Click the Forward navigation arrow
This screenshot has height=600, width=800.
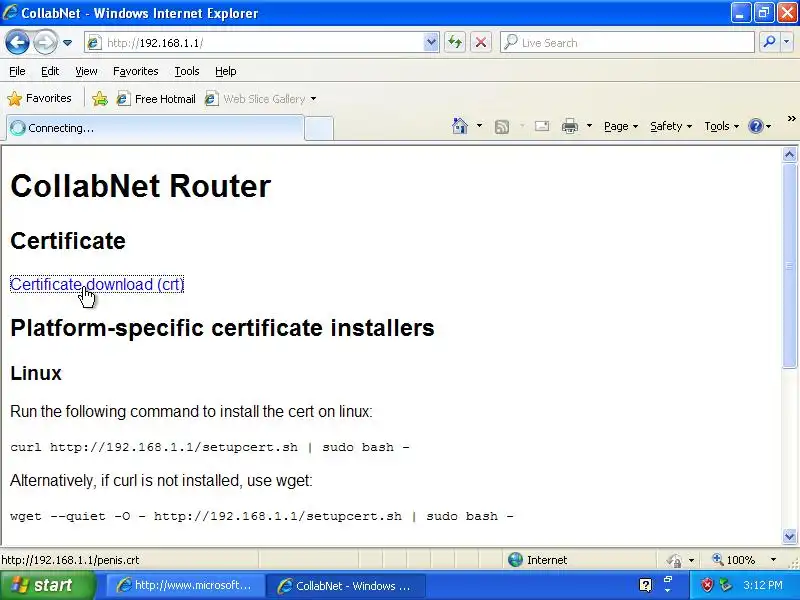pos(45,42)
